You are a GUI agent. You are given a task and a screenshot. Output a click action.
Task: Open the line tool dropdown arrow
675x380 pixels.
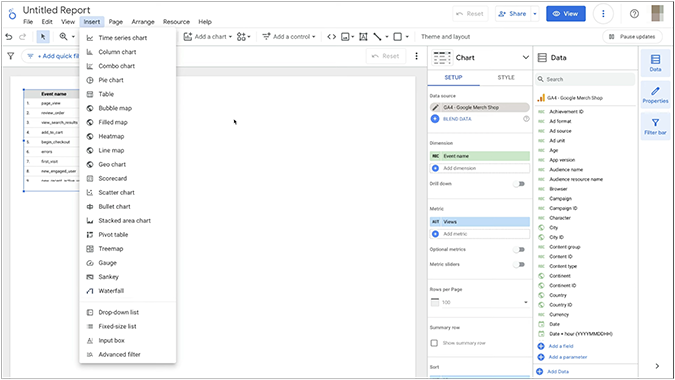click(x=387, y=37)
